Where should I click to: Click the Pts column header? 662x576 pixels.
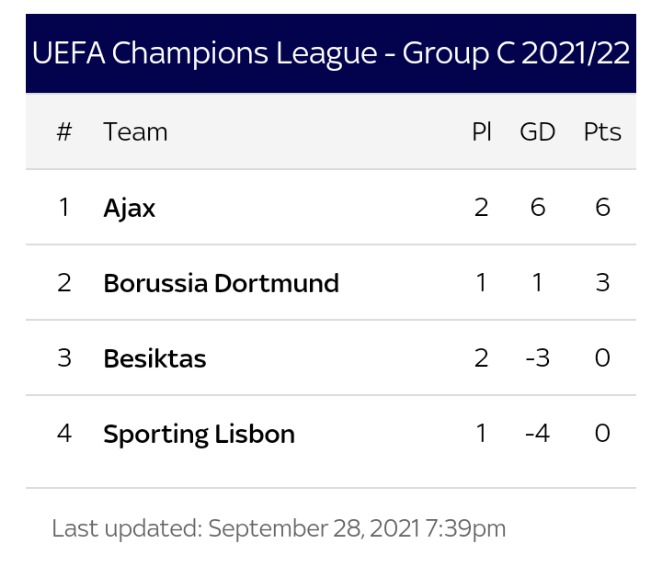[602, 132]
